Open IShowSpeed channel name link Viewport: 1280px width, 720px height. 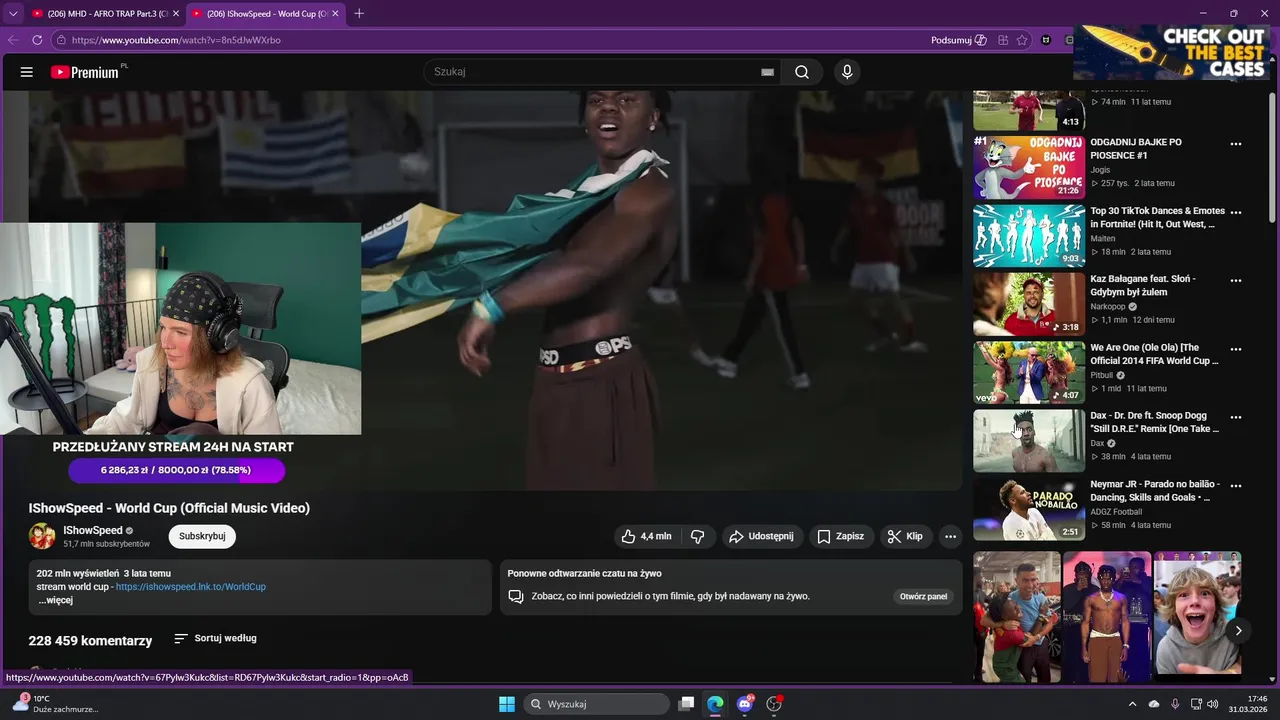pyautogui.click(x=93, y=530)
